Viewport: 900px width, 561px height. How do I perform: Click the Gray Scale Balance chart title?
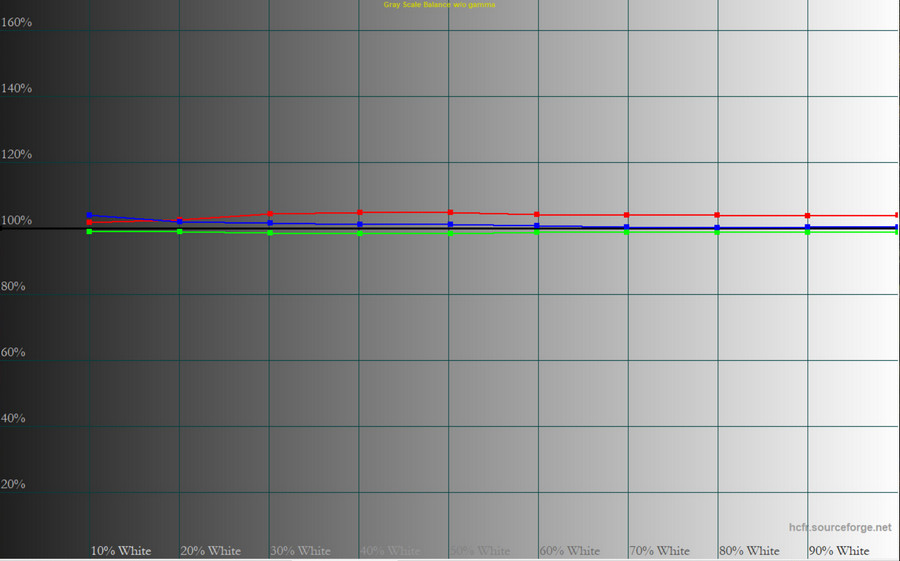point(439,5)
